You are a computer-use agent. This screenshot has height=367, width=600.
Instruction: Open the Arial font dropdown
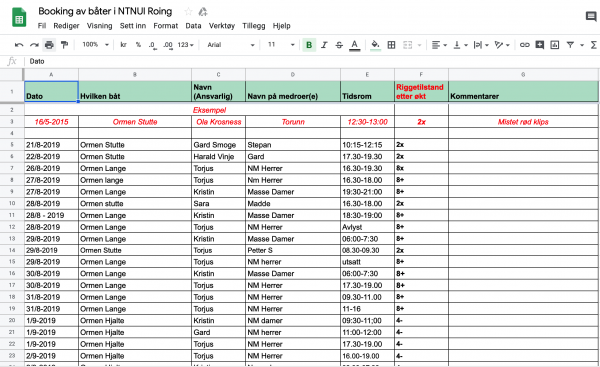pyautogui.click(x=231, y=45)
